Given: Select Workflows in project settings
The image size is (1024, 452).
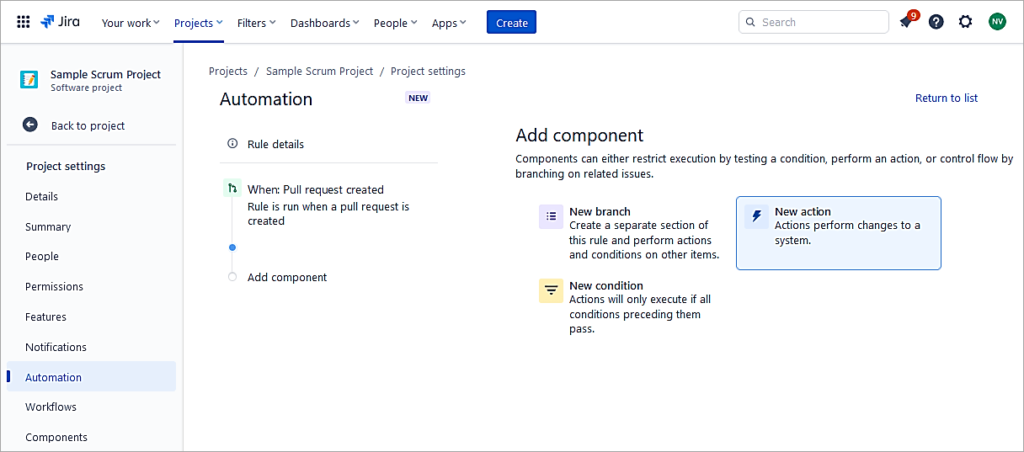Looking at the screenshot, I should coord(51,407).
